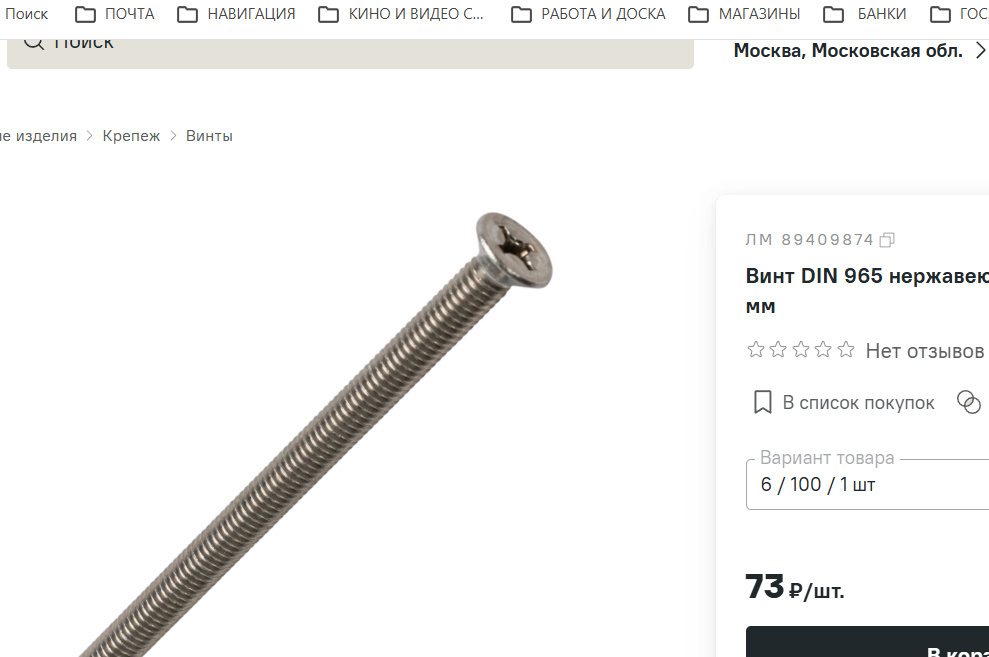Open the БАНКИ bookmark folder

tap(865, 14)
